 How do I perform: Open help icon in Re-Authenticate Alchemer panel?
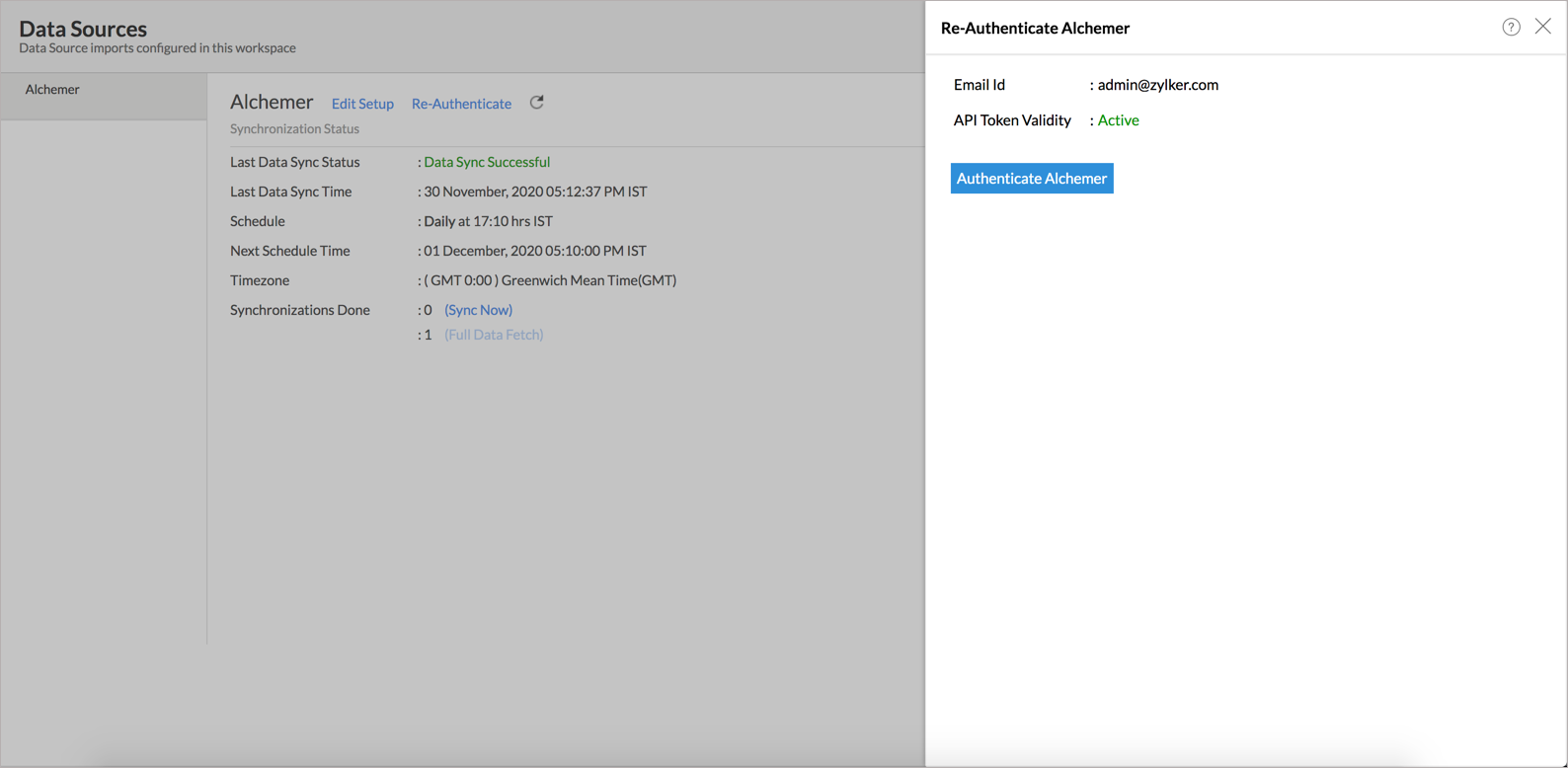point(1511,28)
